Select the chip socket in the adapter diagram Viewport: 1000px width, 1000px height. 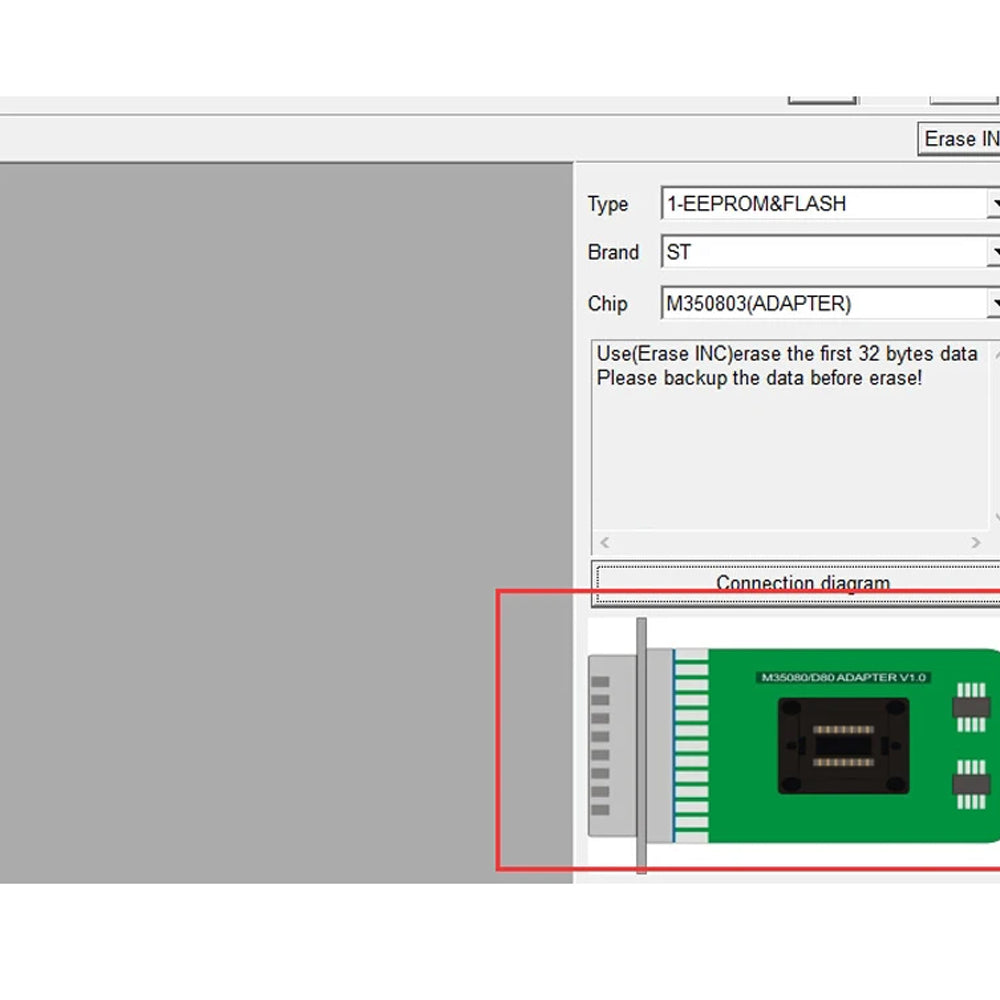[x=840, y=745]
